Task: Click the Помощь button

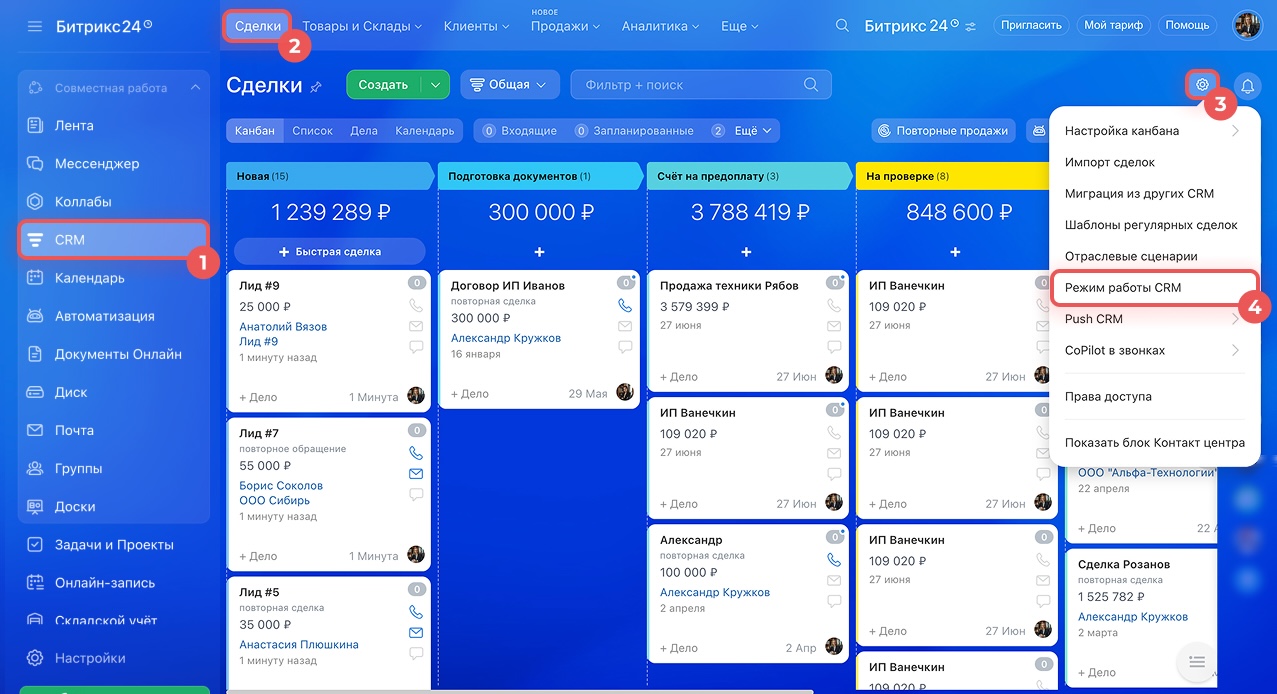Action: click(x=1187, y=25)
